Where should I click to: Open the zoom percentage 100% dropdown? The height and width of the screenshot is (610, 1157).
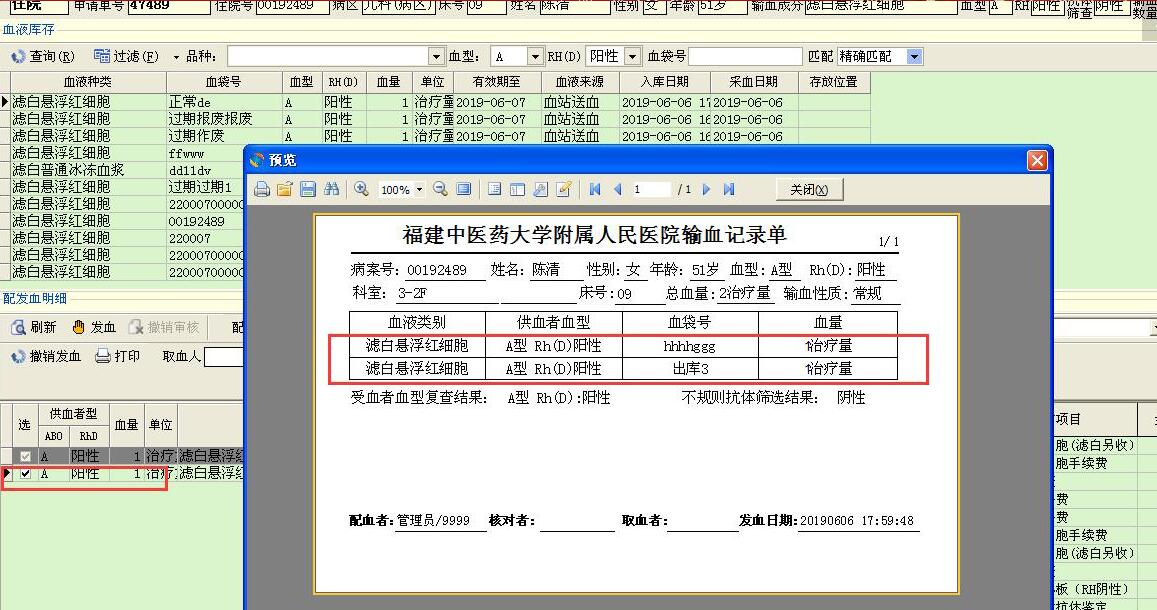tap(419, 190)
